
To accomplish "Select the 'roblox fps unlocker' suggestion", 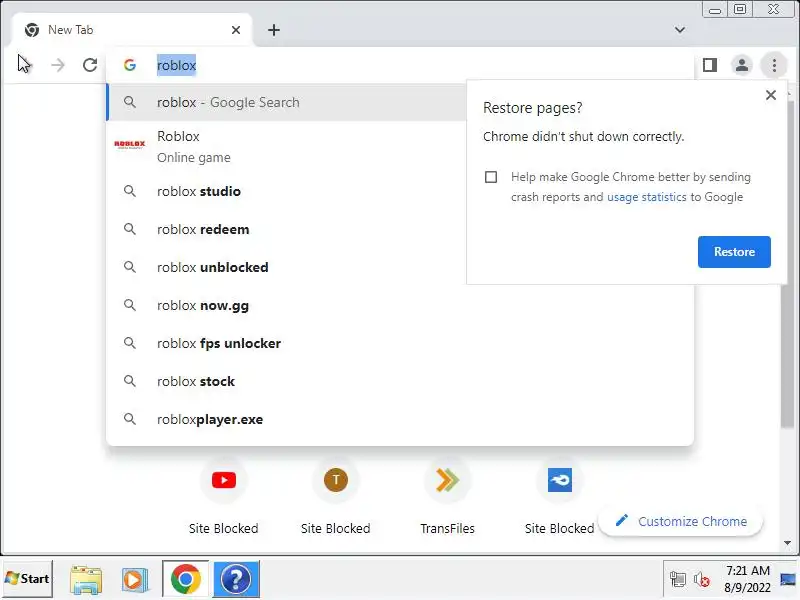I will coord(400,343).
